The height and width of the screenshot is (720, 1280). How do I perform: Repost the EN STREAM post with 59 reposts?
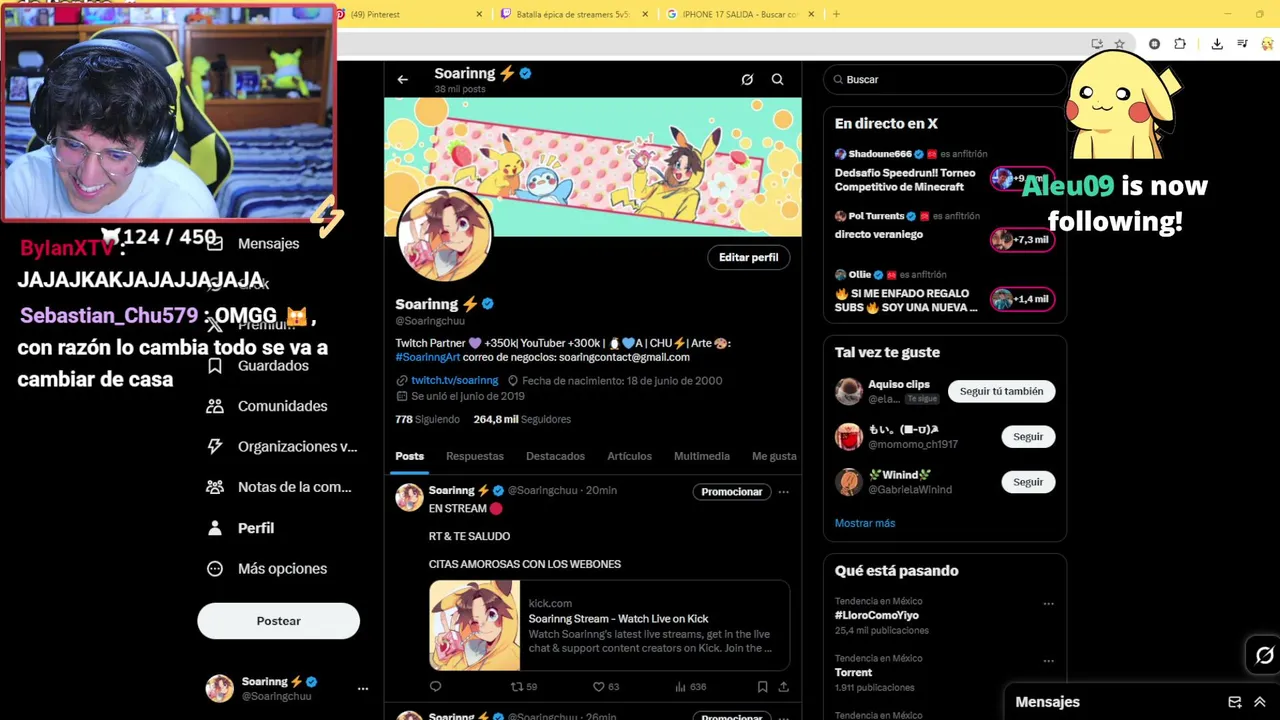(524, 686)
